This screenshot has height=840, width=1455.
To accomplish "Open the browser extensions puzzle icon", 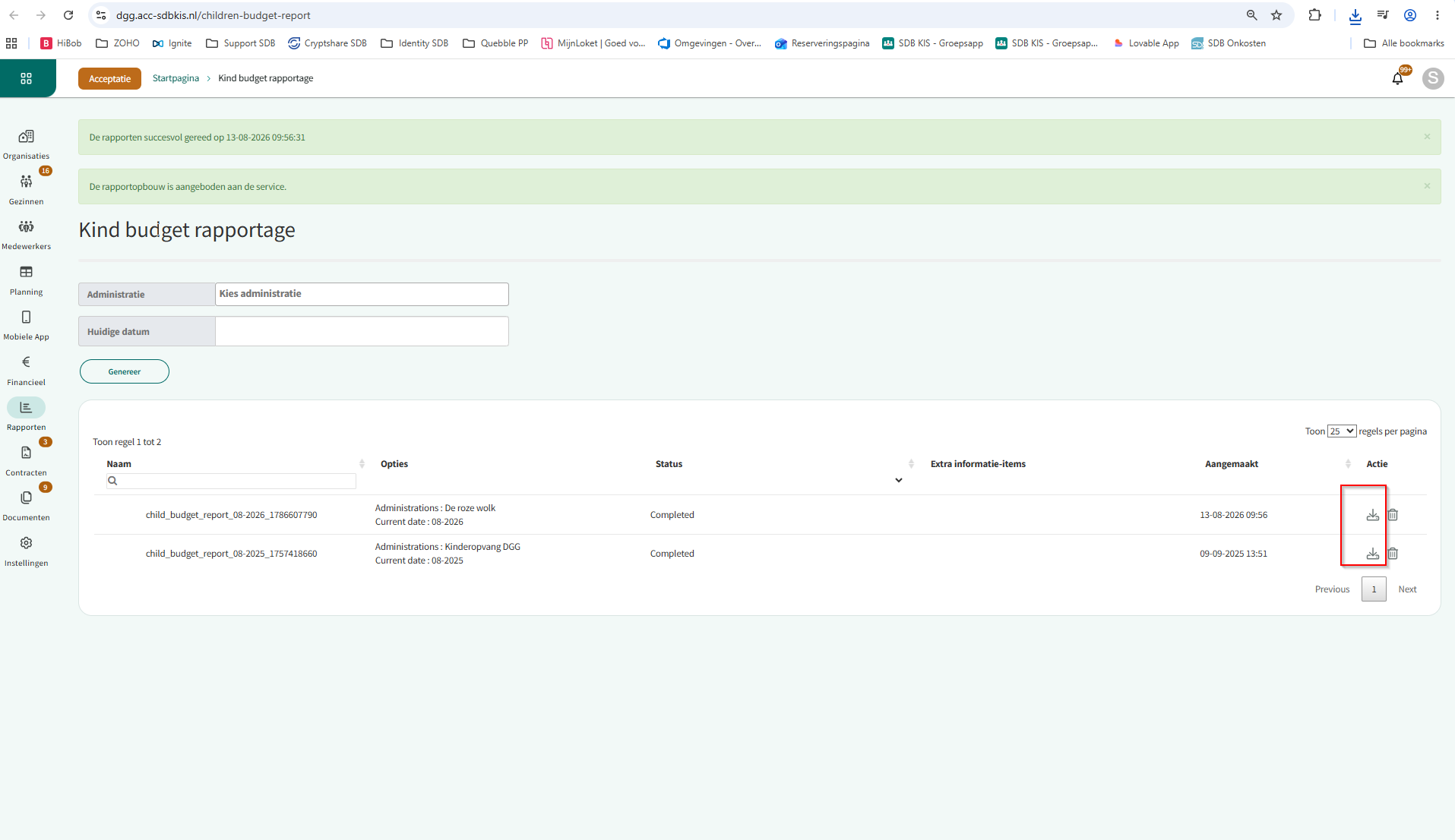I will [1314, 15].
